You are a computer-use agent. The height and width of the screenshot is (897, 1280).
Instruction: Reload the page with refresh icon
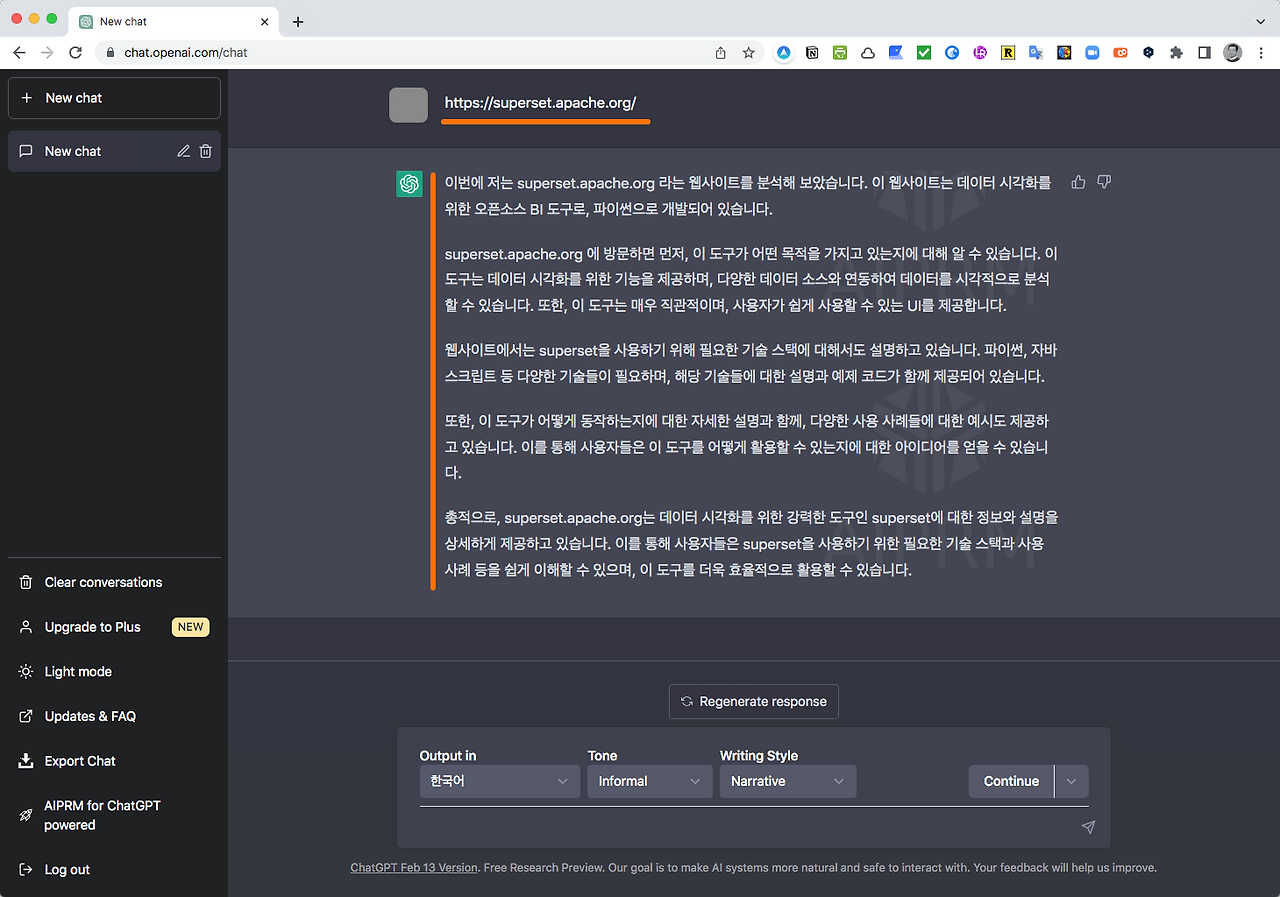(75, 52)
